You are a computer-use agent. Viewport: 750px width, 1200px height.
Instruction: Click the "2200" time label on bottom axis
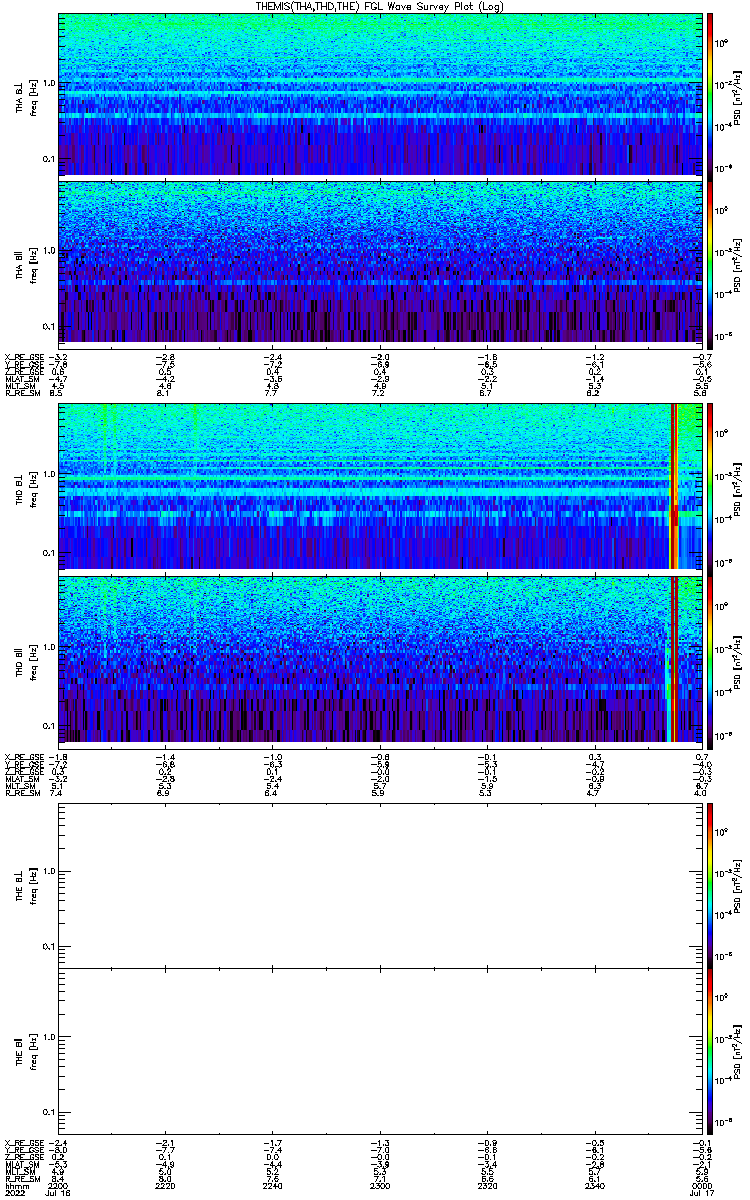pyautogui.click(x=59, y=1185)
